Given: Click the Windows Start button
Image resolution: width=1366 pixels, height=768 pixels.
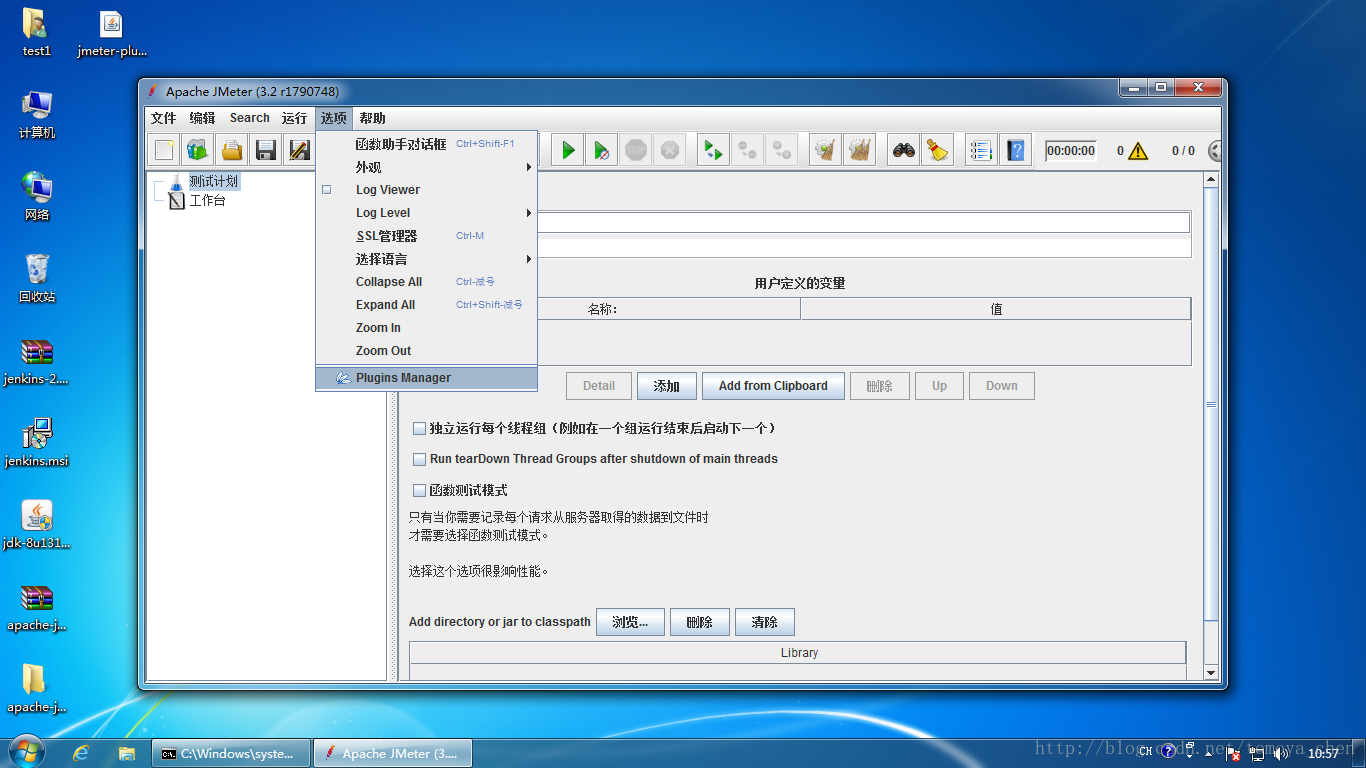Looking at the screenshot, I should pos(27,752).
